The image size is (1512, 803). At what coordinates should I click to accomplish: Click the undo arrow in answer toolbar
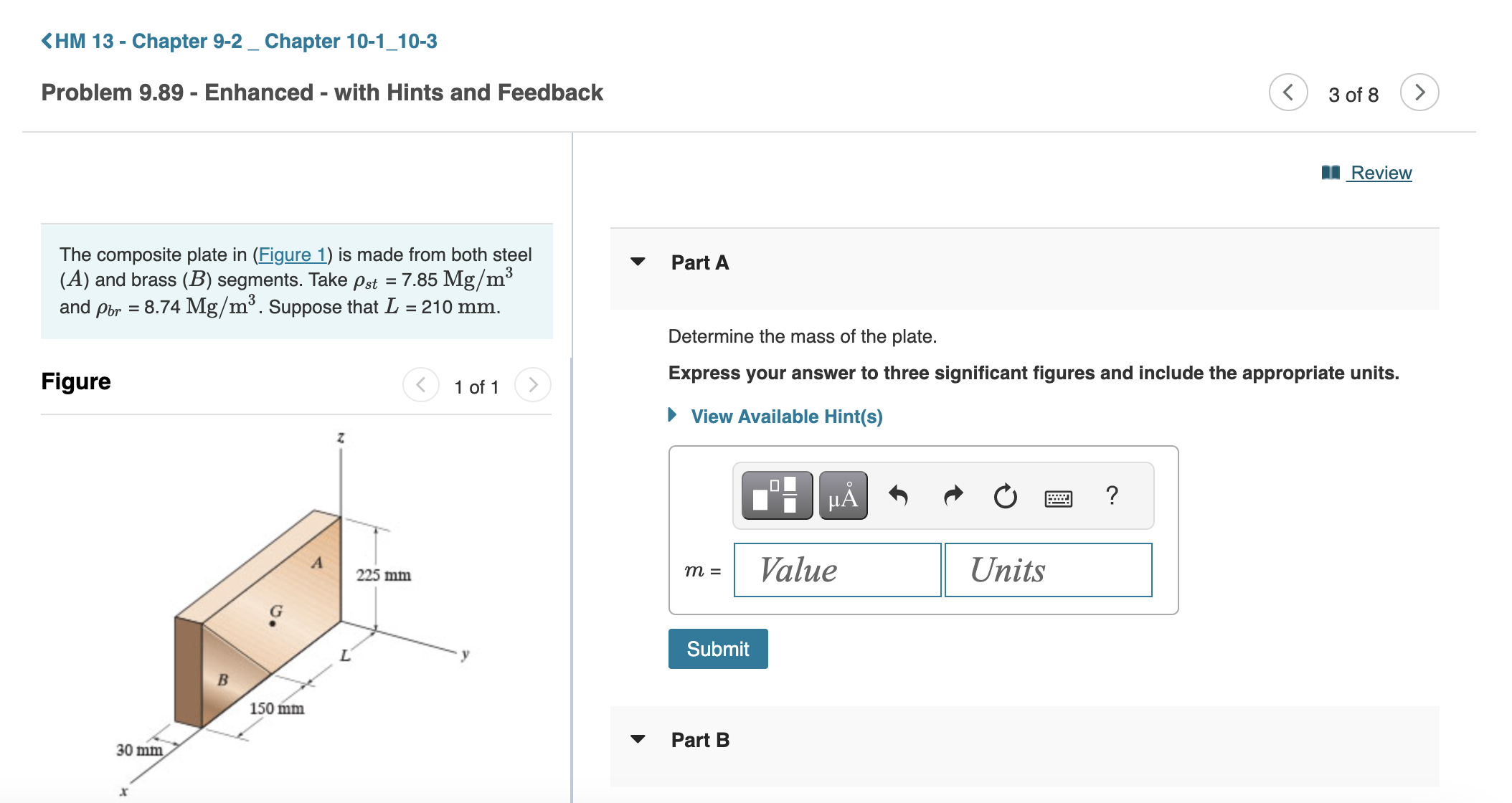tap(899, 495)
